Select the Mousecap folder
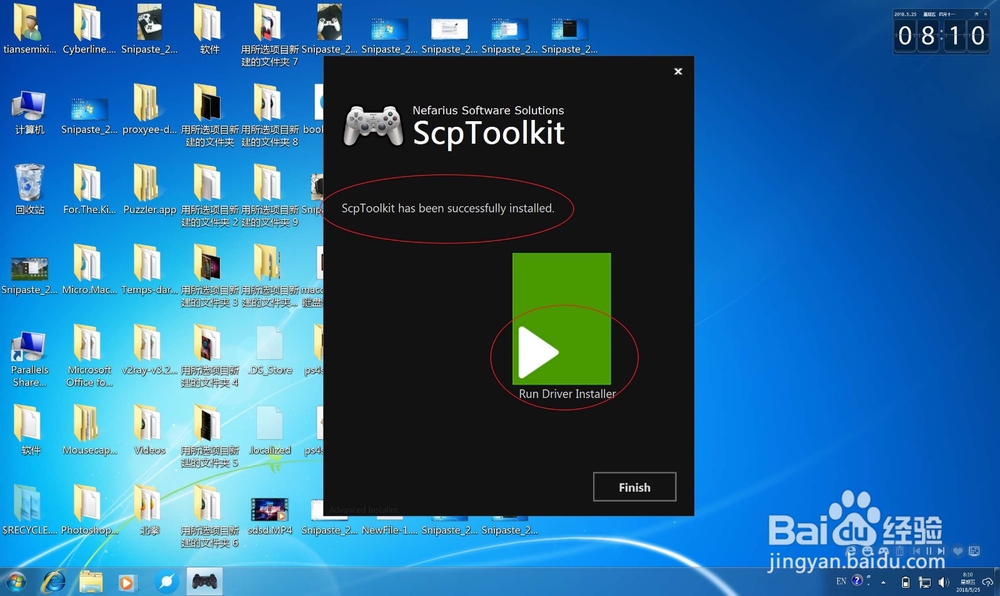 (89, 430)
